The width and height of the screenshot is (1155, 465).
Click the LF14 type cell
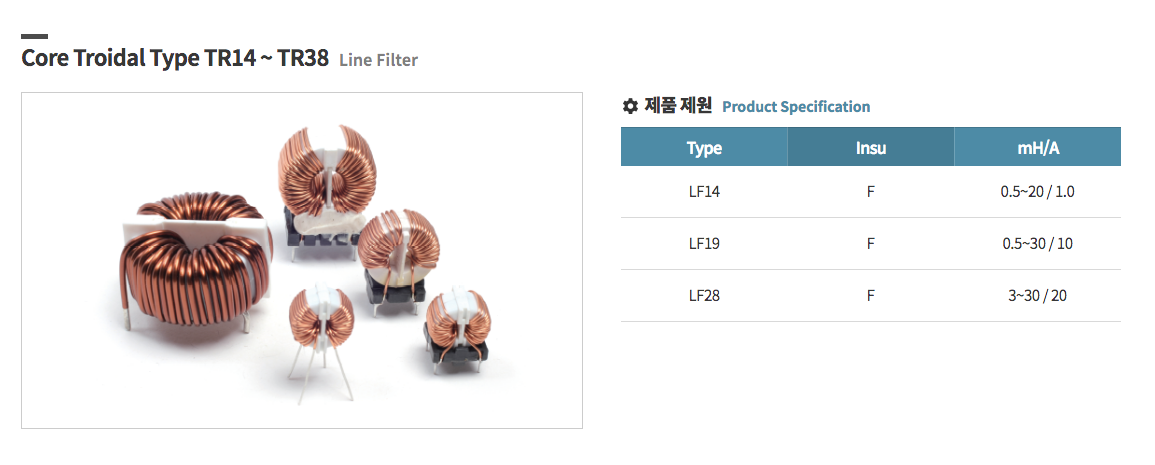[704, 192]
